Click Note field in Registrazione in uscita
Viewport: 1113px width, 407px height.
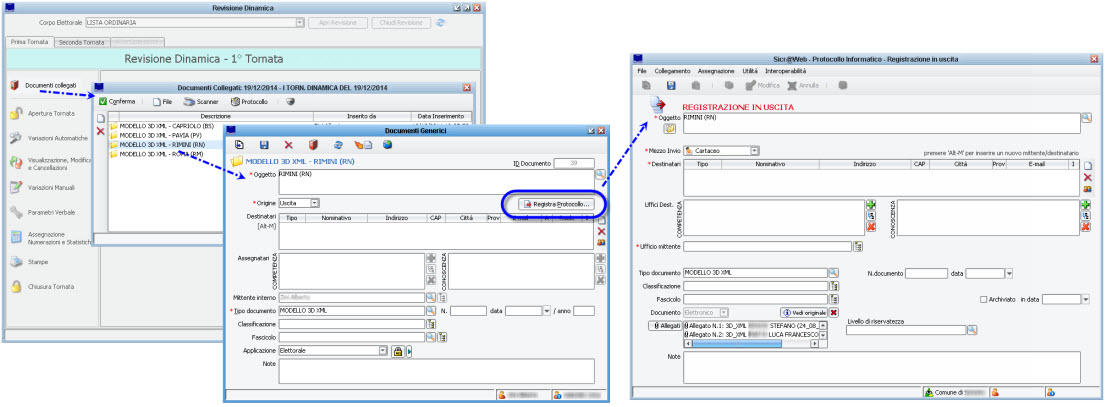pyautogui.click(x=882, y=367)
